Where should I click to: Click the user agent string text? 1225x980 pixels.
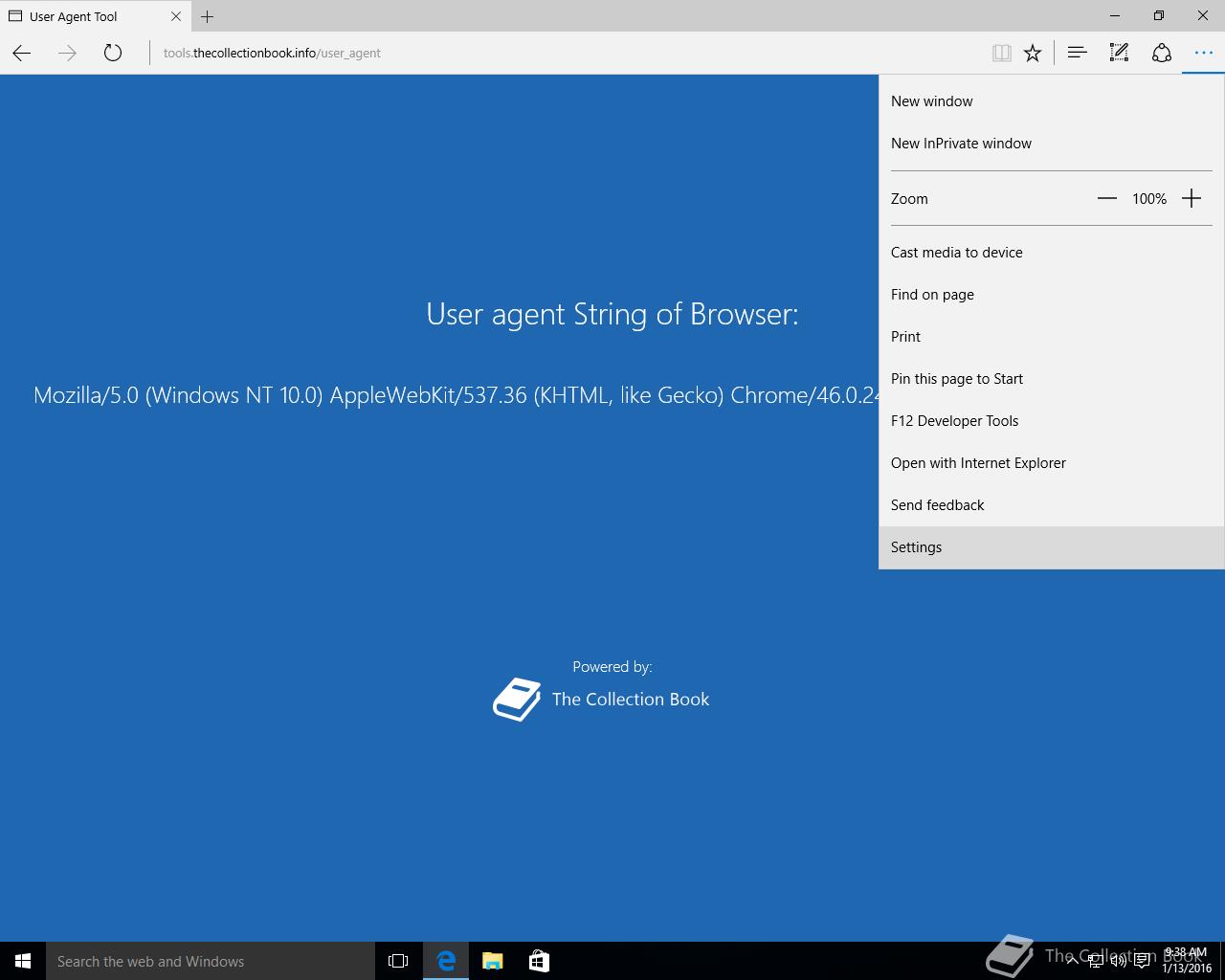457,395
